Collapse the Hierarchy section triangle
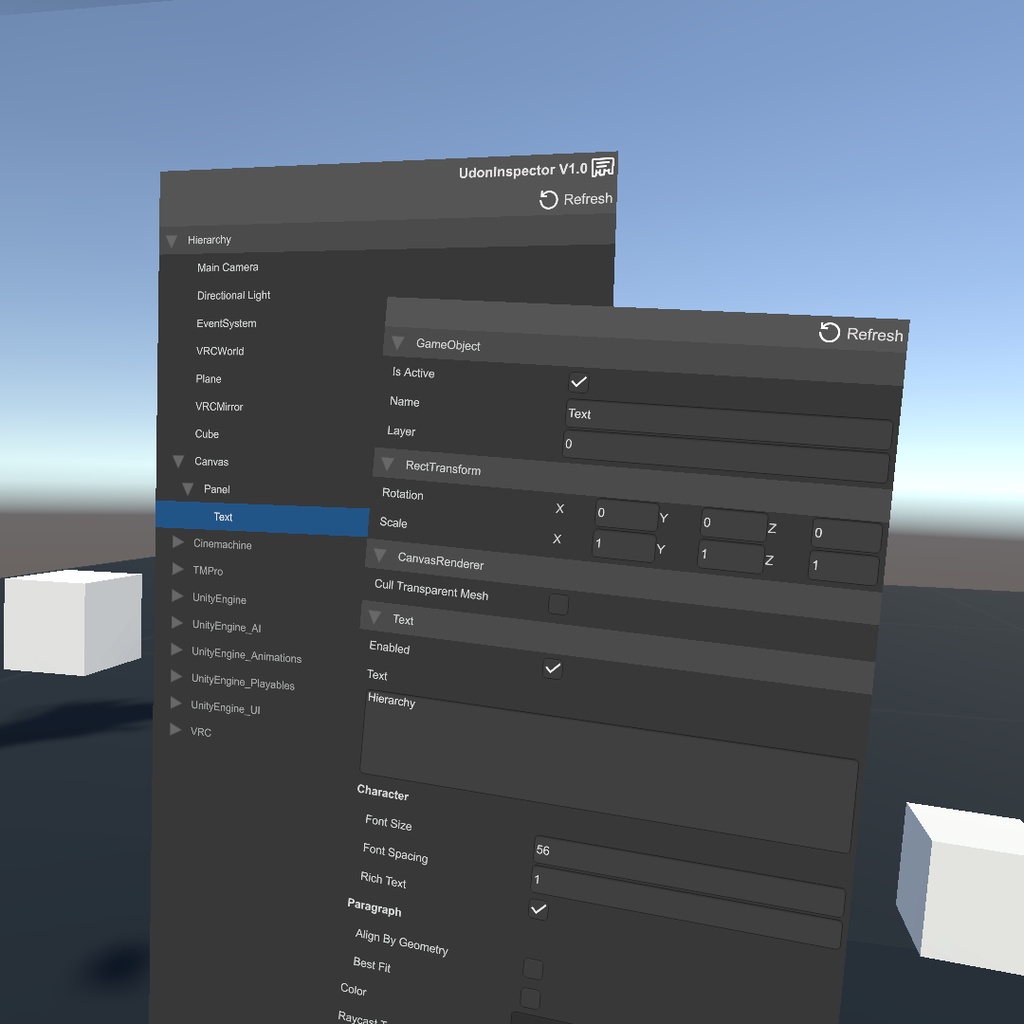 (x=172, y=241)
